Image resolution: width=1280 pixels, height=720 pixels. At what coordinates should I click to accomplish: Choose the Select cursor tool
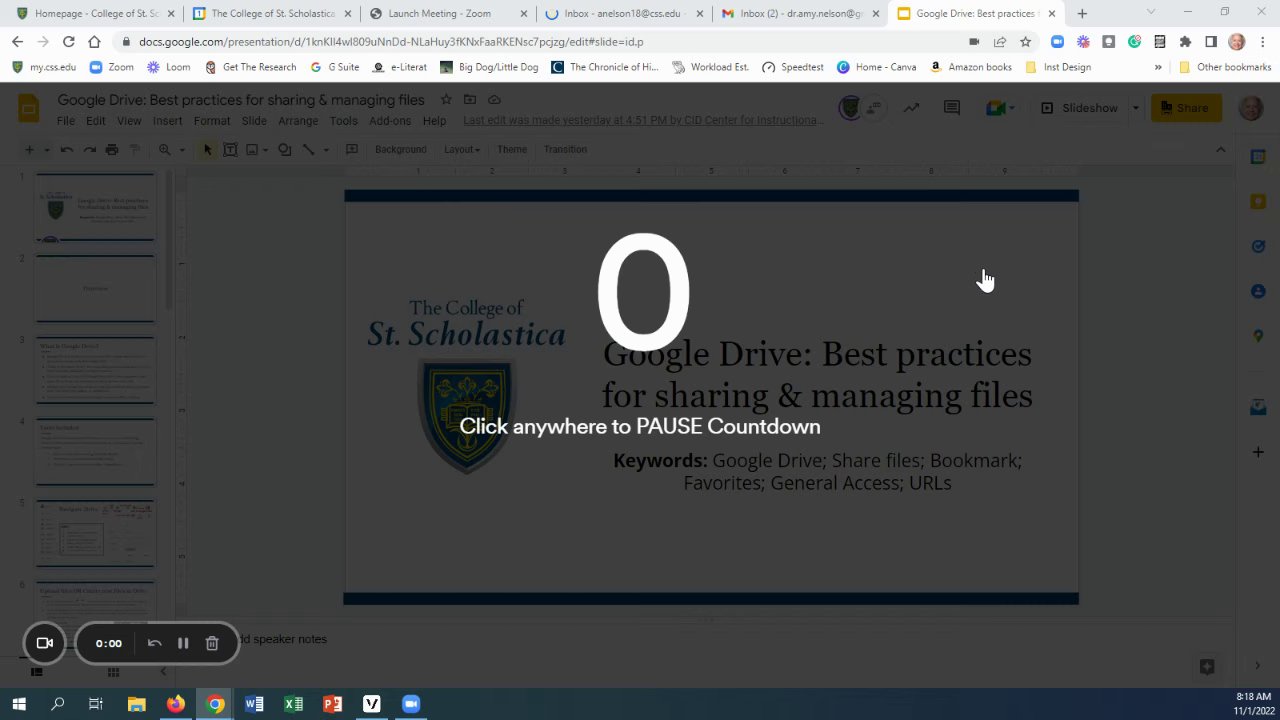207,149
